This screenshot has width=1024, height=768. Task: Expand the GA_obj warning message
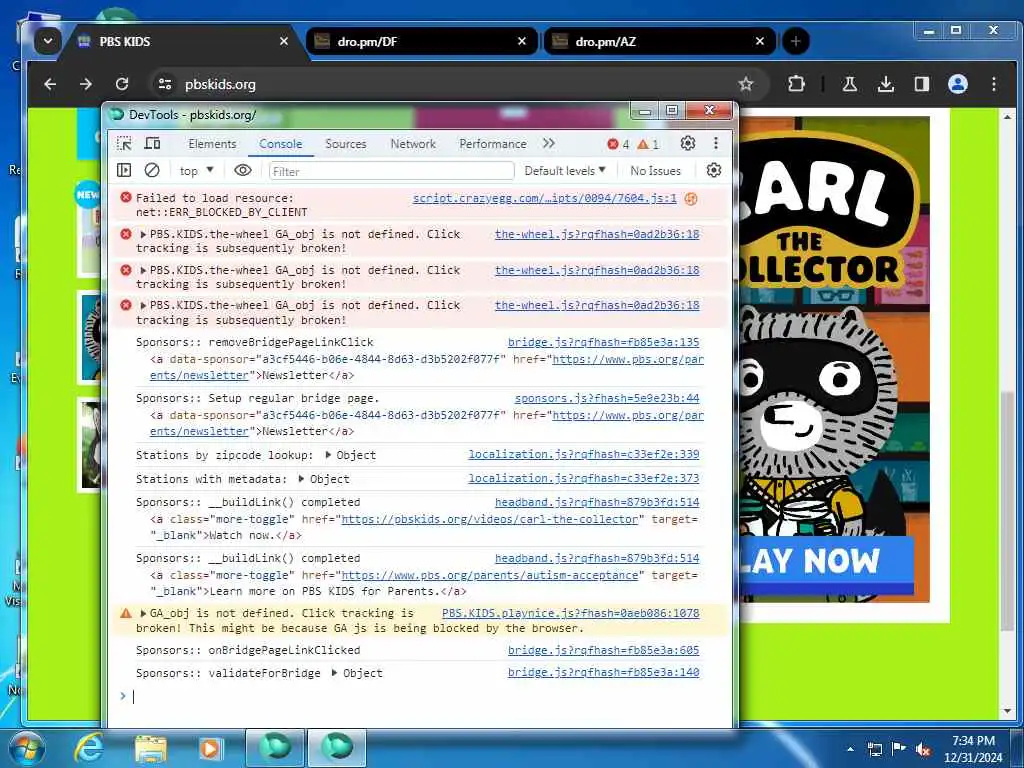[x=143, y=613]
